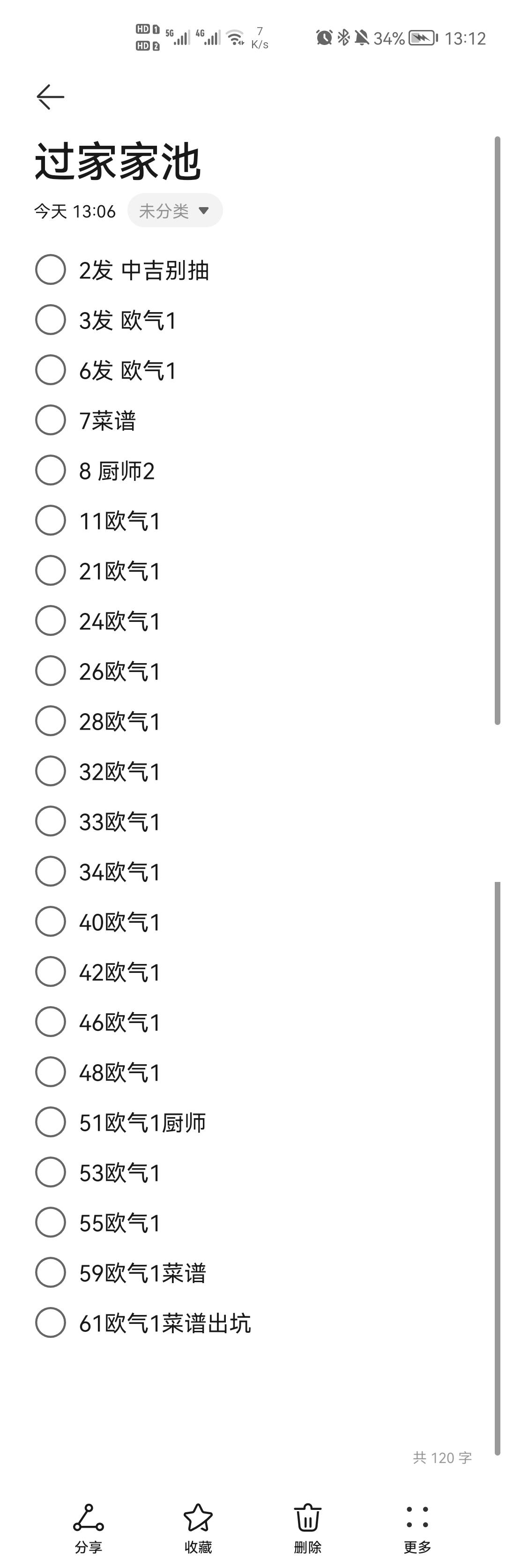Tap the battery indicator in status bar
Image resolution: width=506 pixels, height=1568 pixels.
[423, 38]
